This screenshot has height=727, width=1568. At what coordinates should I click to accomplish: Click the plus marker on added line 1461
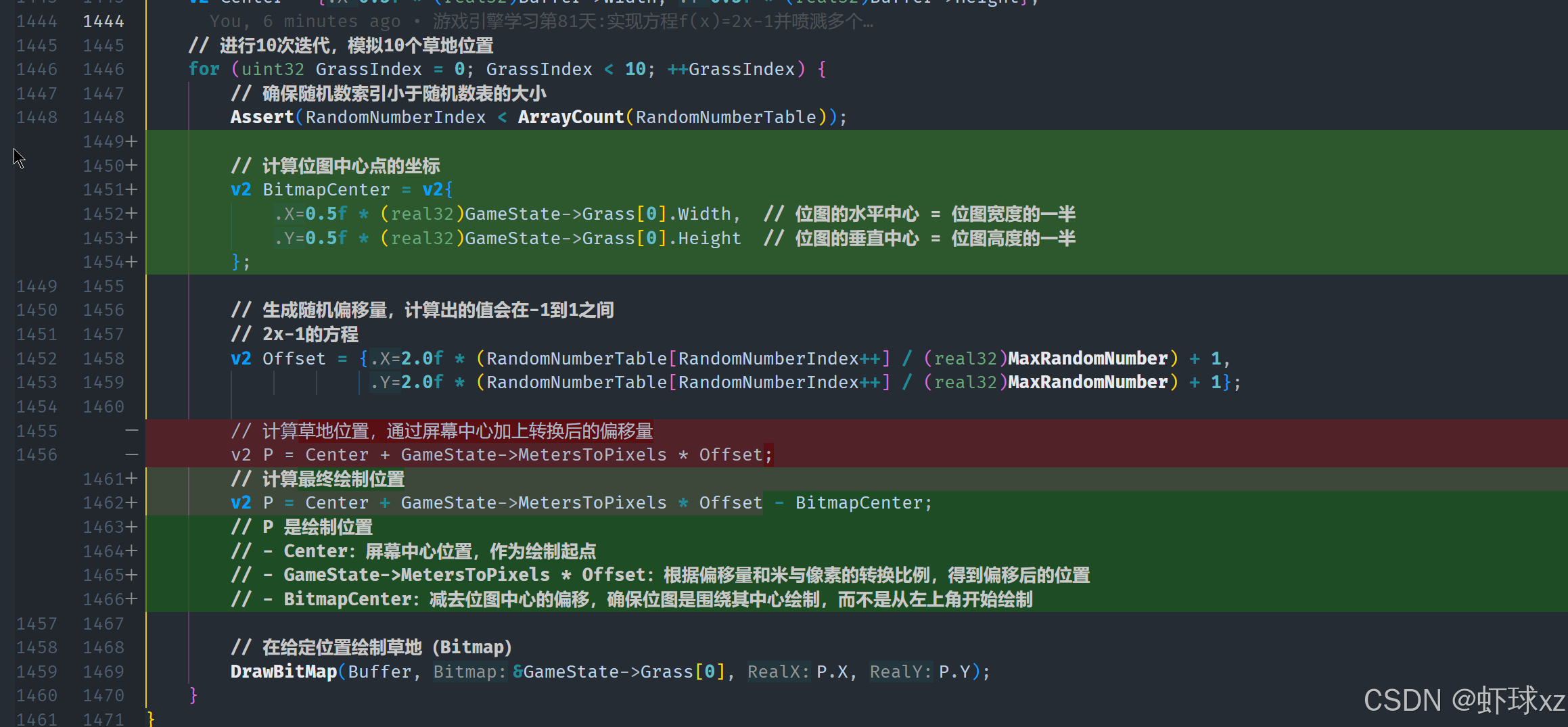point(131,479)
